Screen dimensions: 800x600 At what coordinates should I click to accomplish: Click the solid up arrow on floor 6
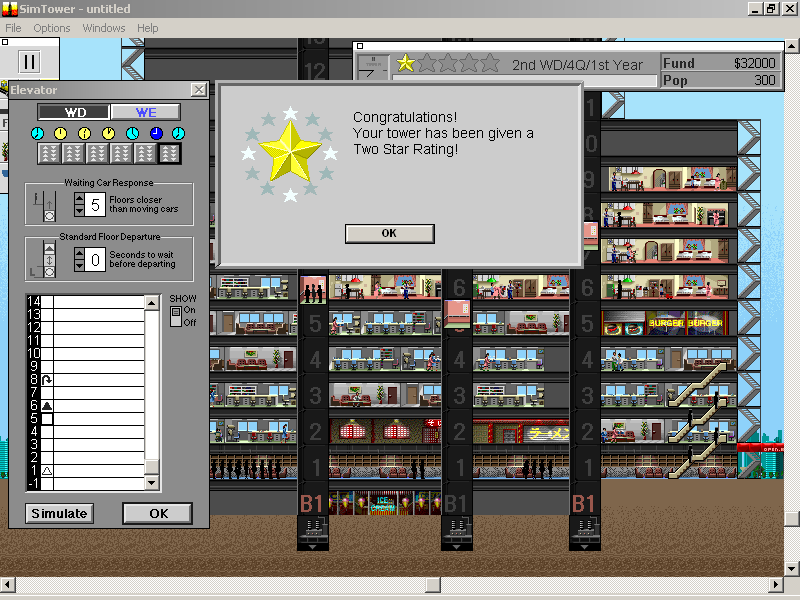tap(47, 406)
